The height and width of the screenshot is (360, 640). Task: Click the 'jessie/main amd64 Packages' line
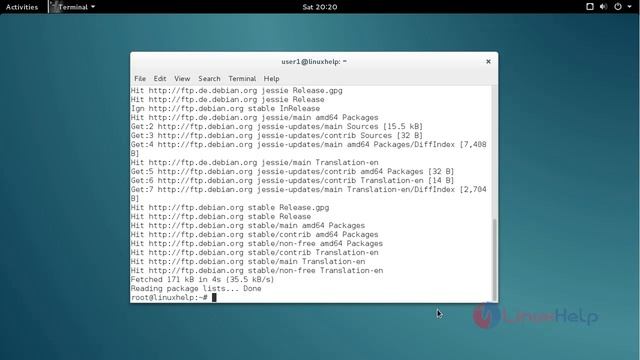(x=254, y=118)
